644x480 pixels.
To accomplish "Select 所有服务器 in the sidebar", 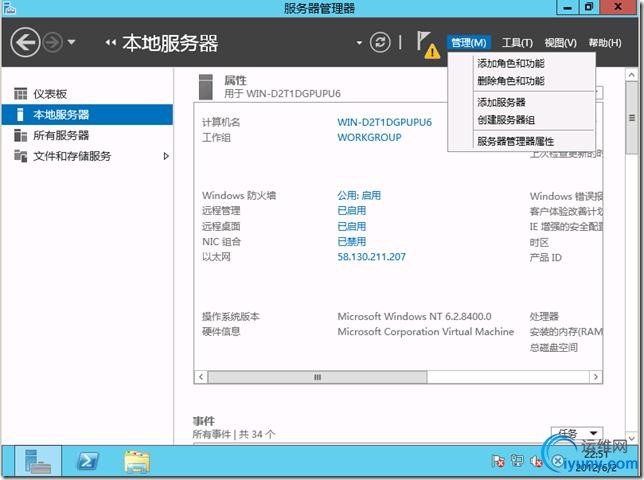I will (x=87, y=135).
